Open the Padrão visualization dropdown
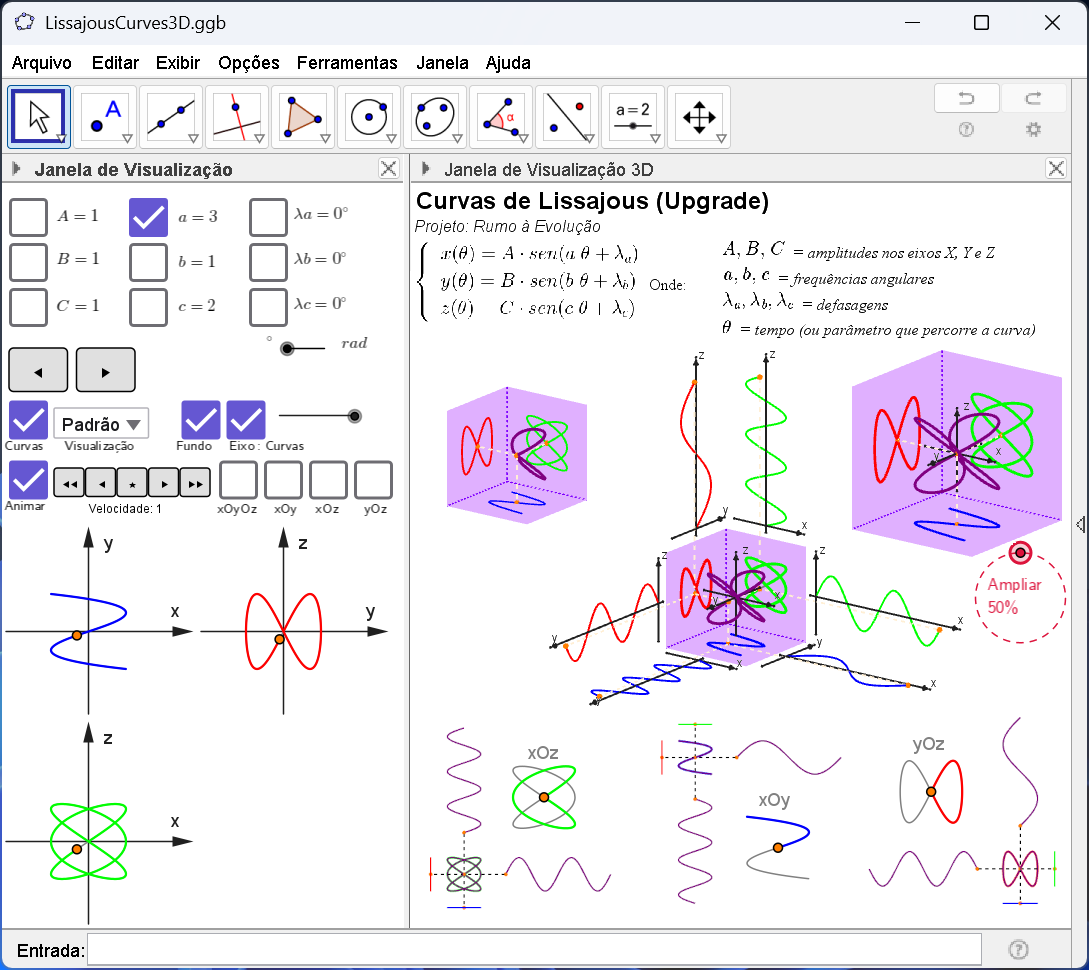The image size is (1089, 970). (101, 424)
